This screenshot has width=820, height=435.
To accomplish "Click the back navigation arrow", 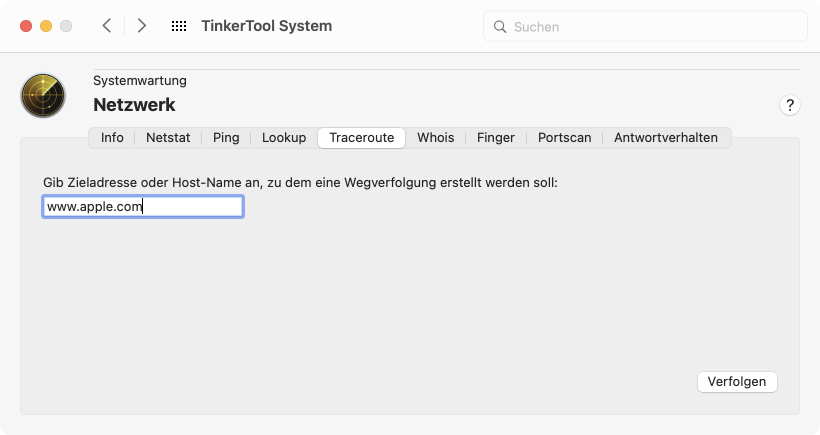I will point(107,26).
